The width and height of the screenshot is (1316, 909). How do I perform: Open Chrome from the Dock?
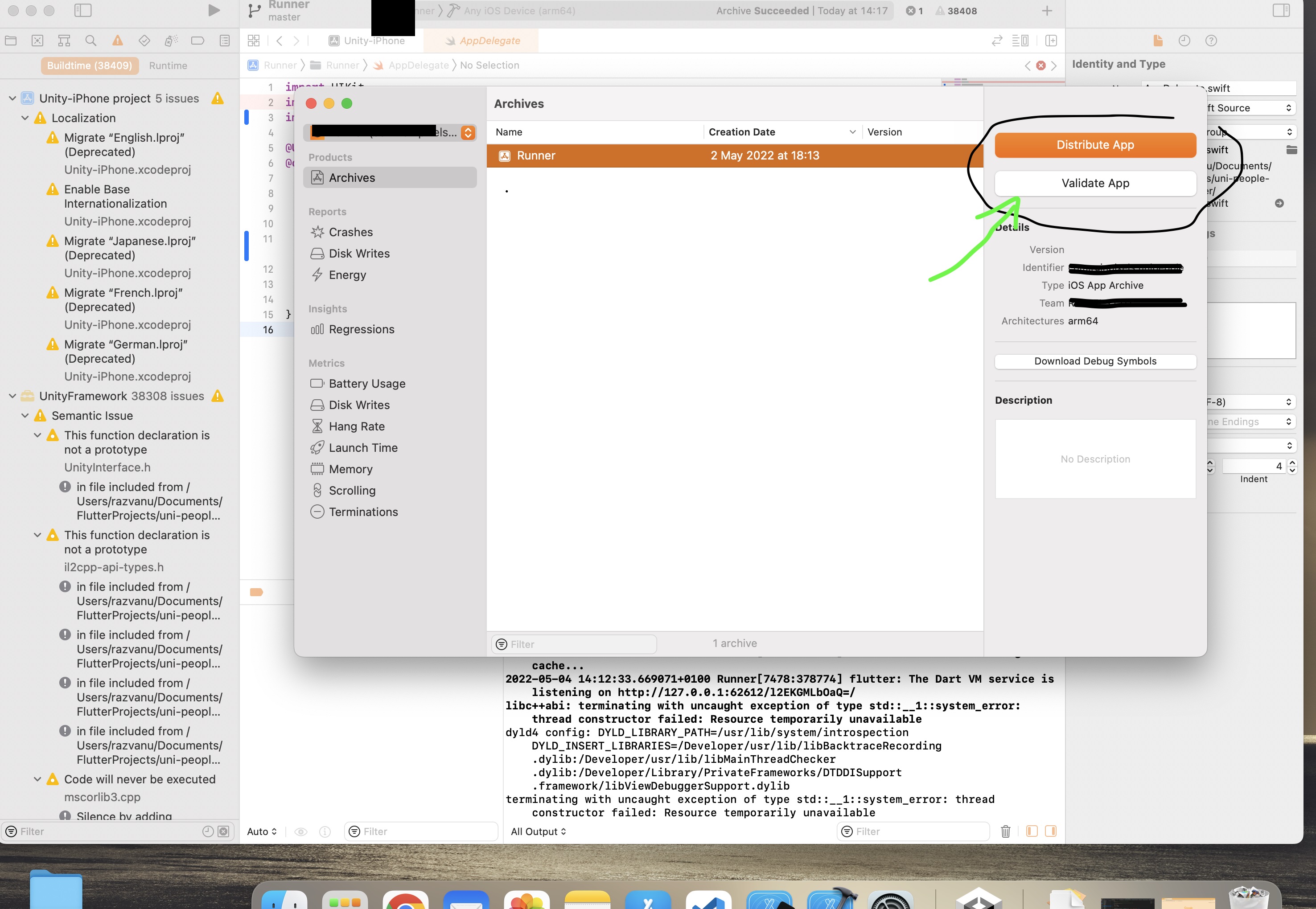[405, 901]
